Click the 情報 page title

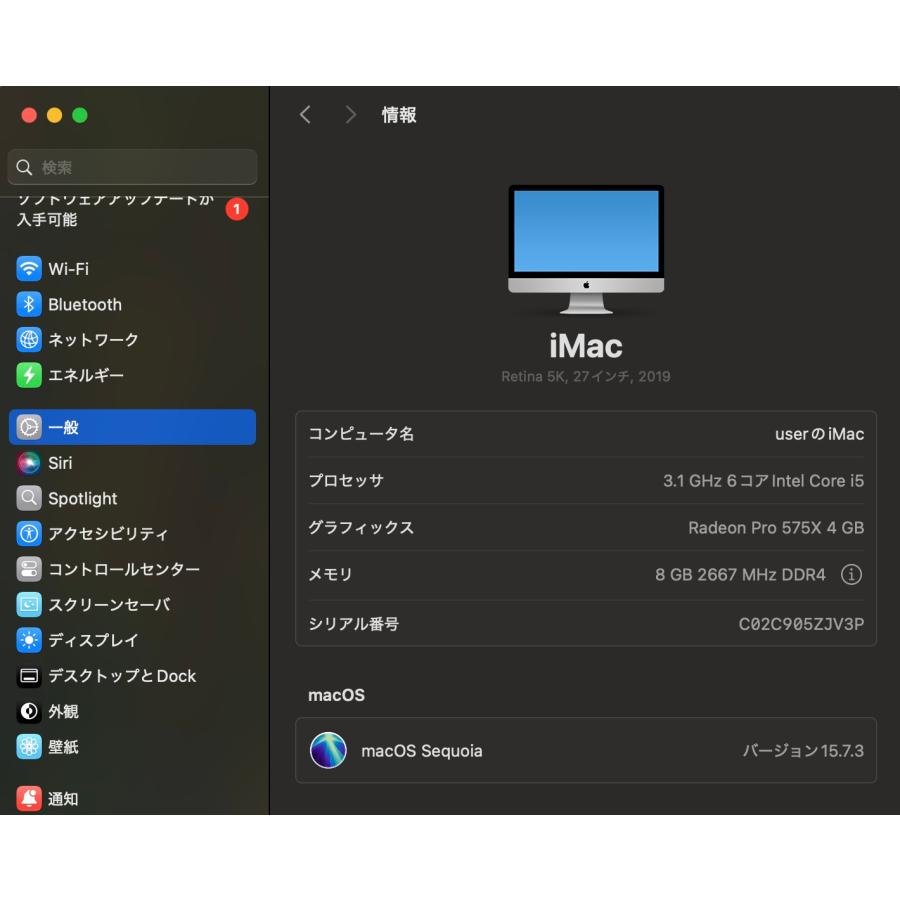pos(399,115)
